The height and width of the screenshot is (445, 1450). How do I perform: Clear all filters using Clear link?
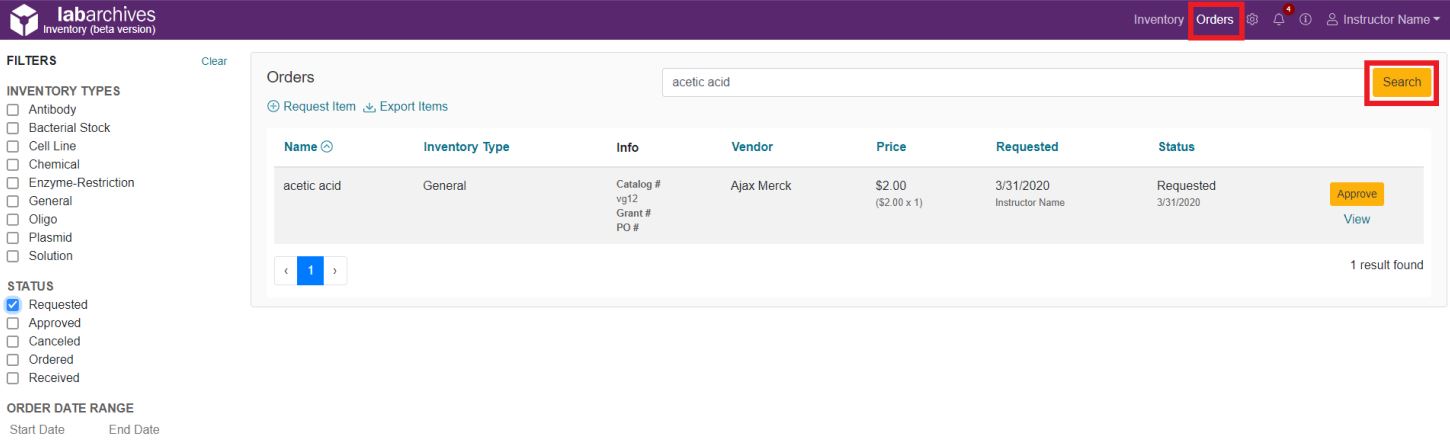[214, 61]
